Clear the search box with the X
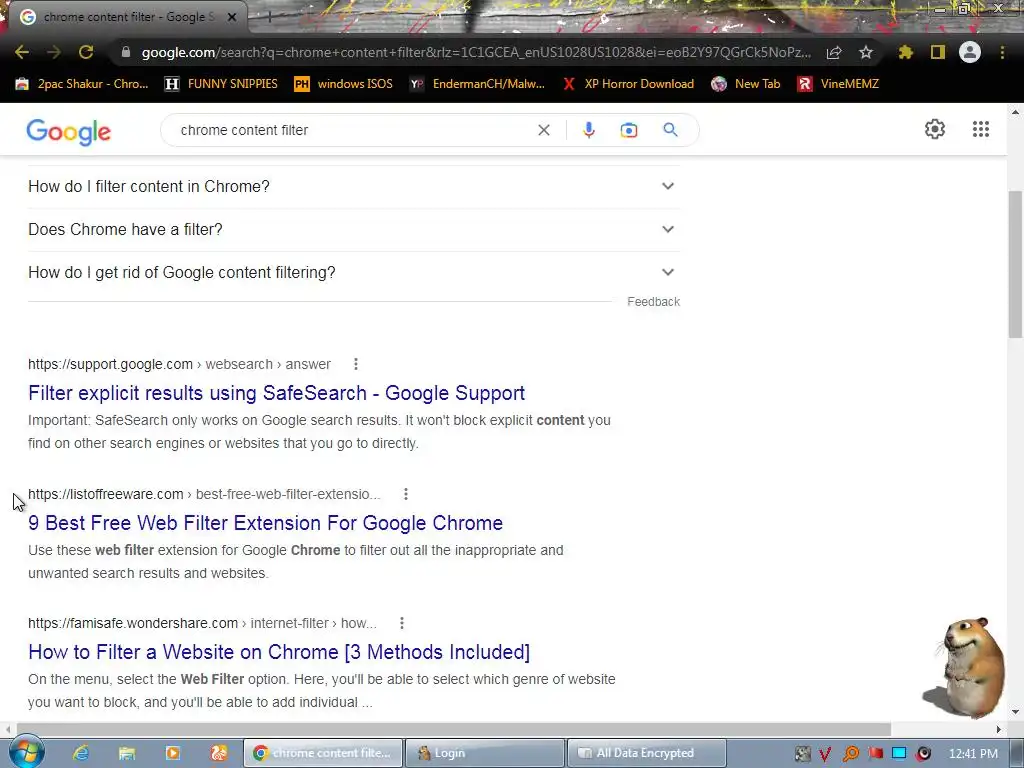The height and width of the screenshot is (768, 1024). point(543,130)
